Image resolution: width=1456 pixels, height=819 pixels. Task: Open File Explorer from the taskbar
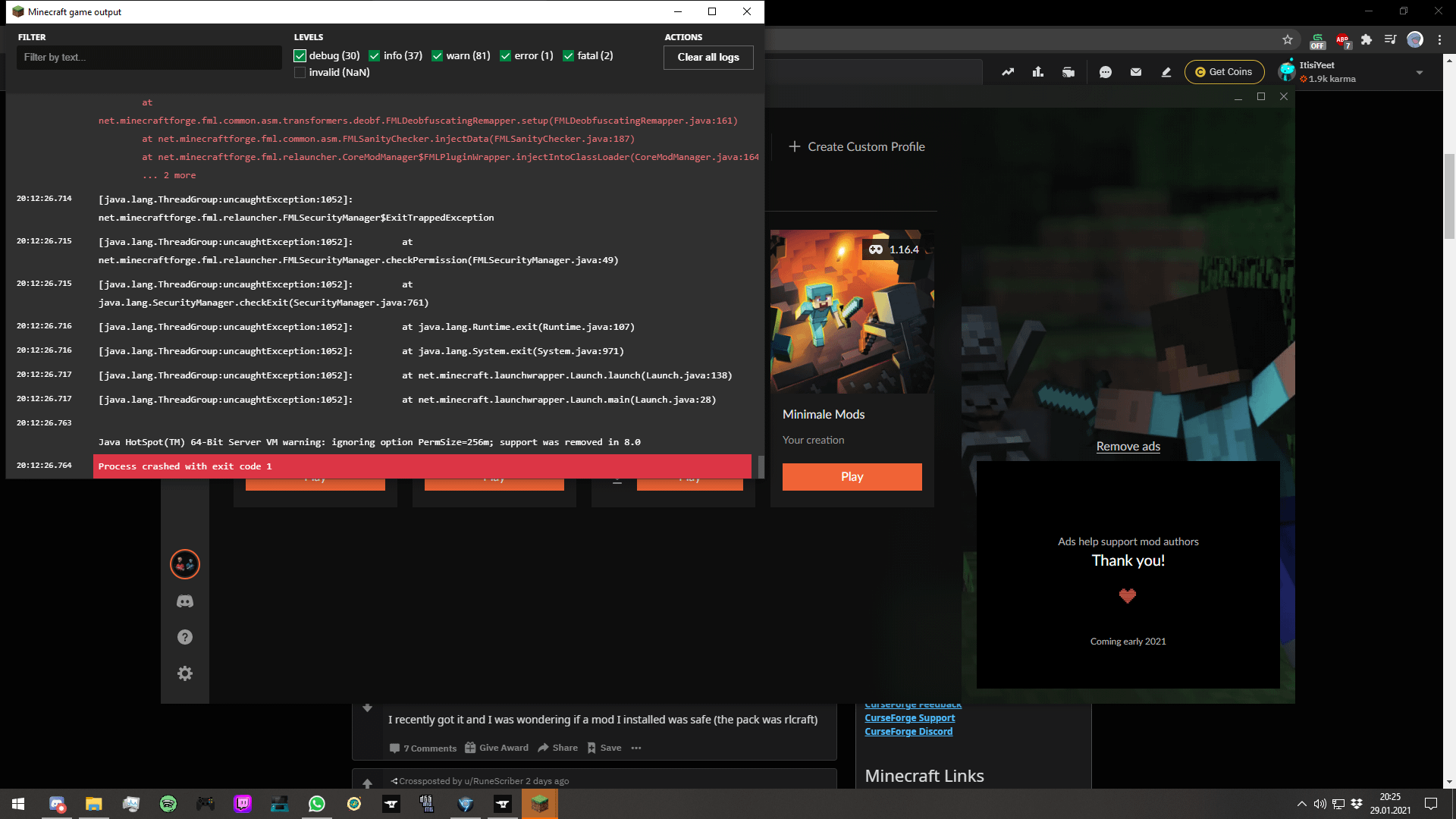coord(93,804)
